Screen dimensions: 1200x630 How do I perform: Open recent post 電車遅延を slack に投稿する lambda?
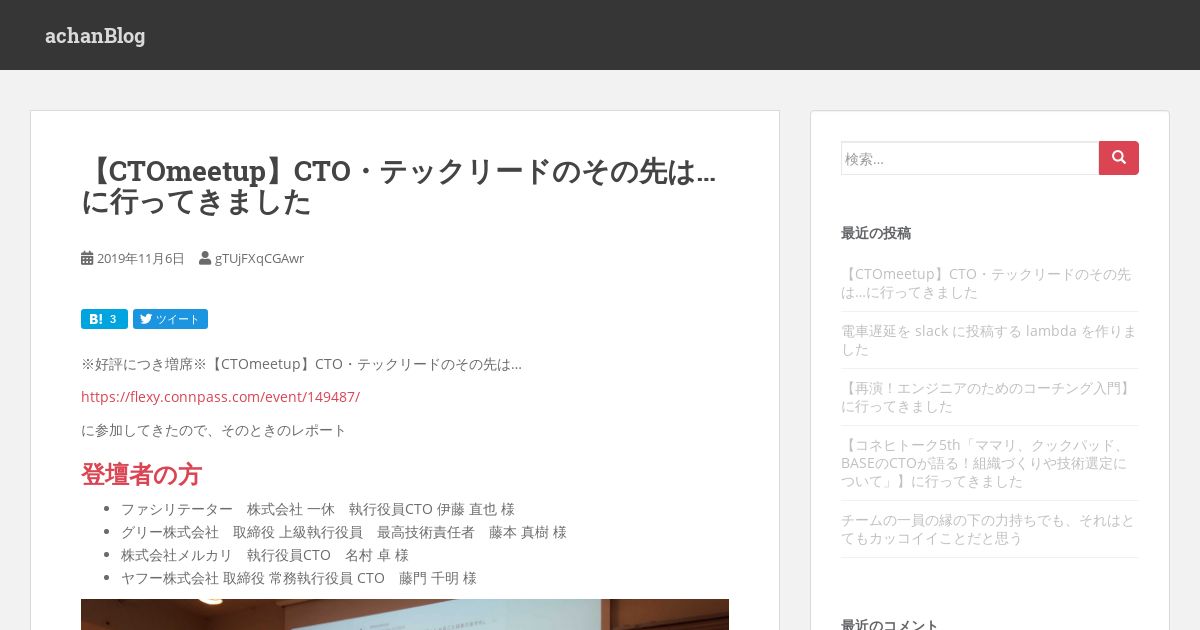point(989,340)
